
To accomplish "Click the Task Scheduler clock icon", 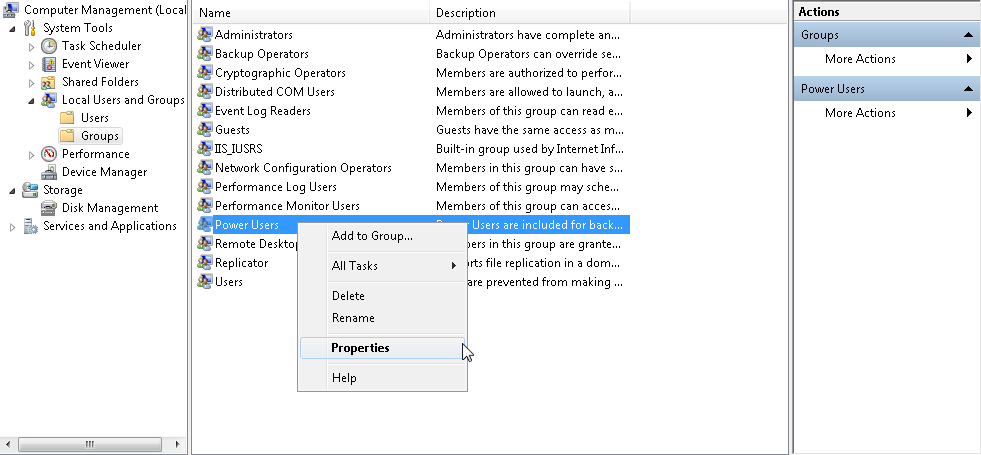I will tap(49, 46).
